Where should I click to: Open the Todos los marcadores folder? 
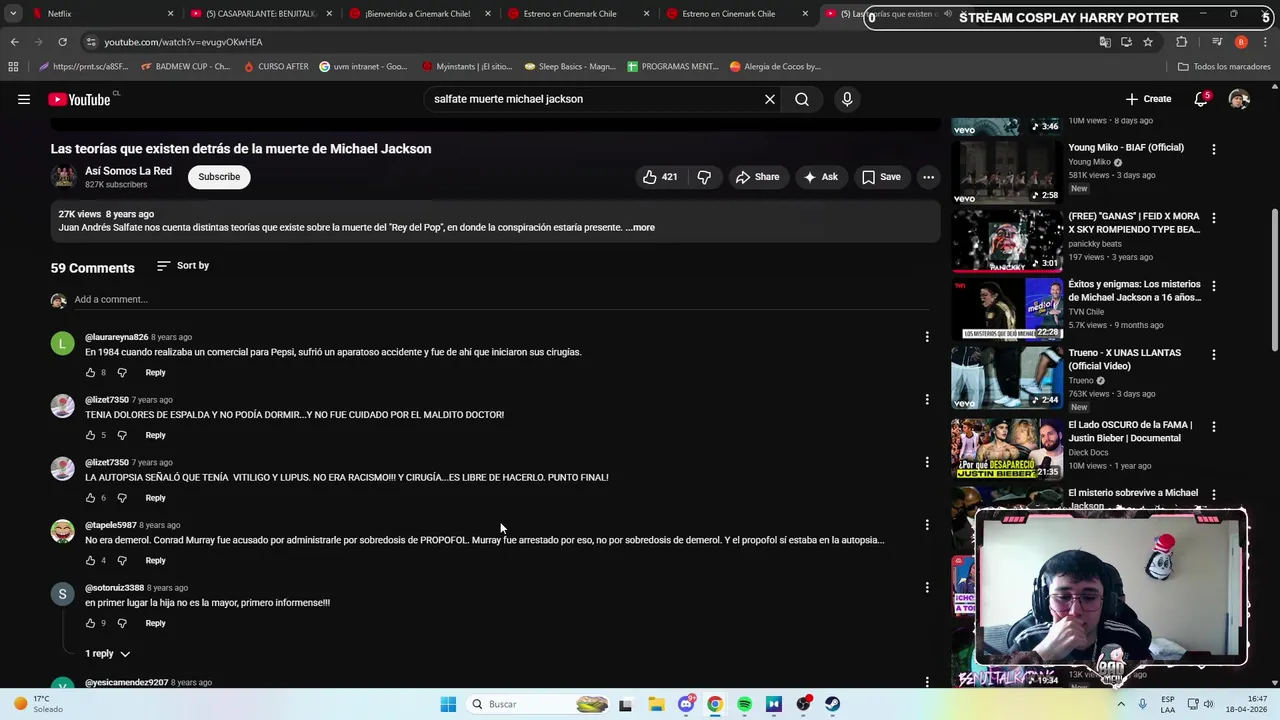(1224, 67)
